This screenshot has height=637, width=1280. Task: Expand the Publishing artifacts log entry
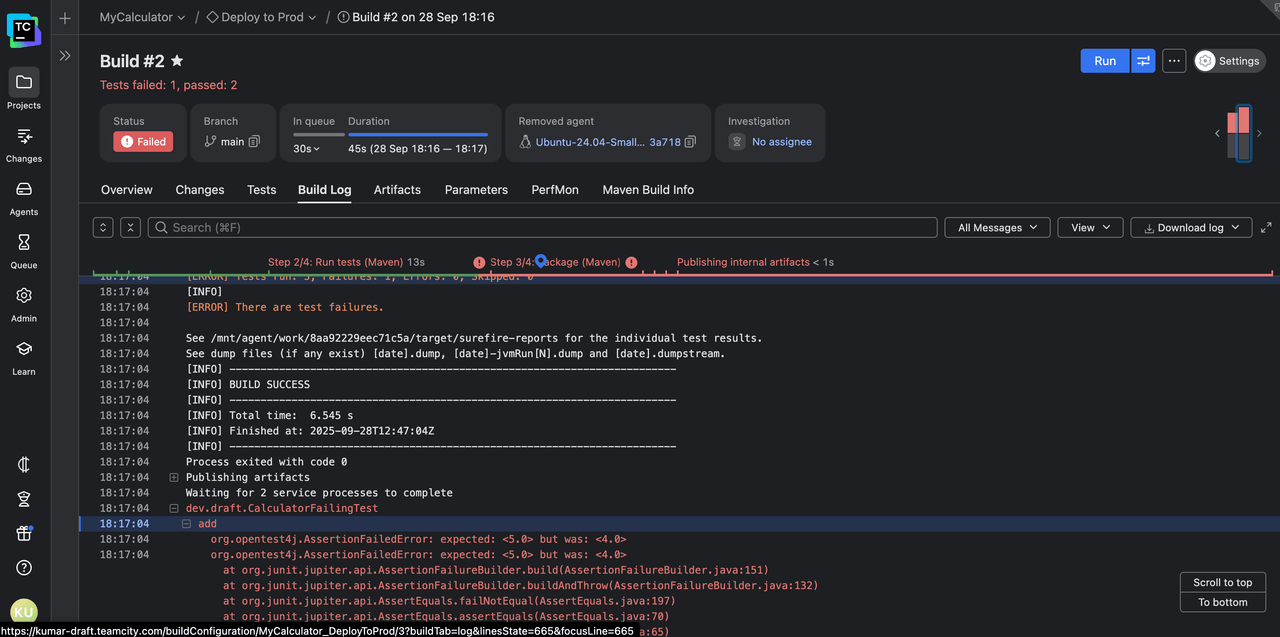[x=174, y=478]
